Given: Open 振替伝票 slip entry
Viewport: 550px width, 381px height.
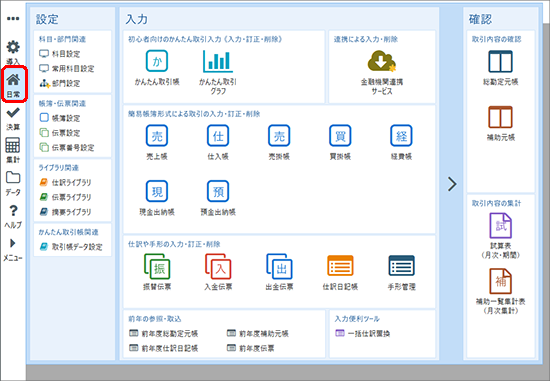Looking at the screenshot, I should (x=157, y=267).
